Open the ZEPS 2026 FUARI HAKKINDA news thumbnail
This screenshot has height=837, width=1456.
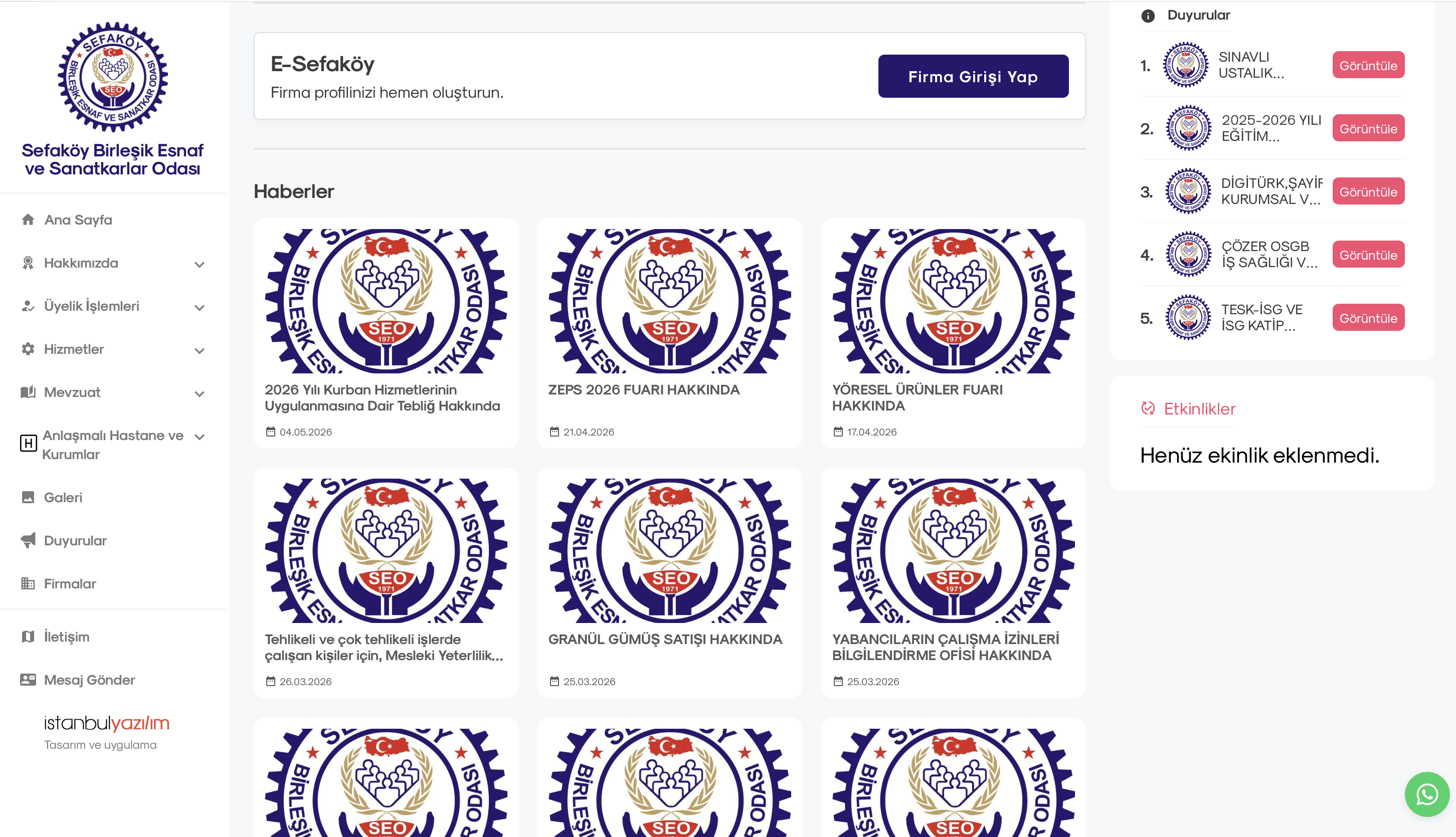[669, 301]
